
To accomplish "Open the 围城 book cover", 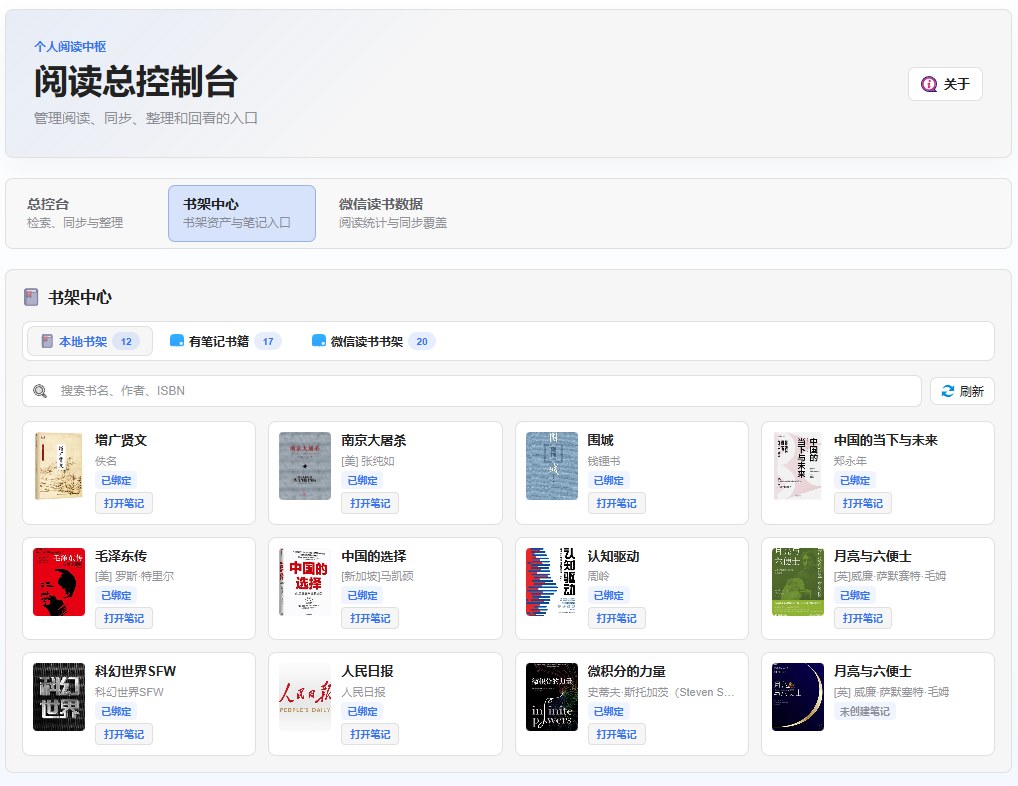I will (552, 465).
